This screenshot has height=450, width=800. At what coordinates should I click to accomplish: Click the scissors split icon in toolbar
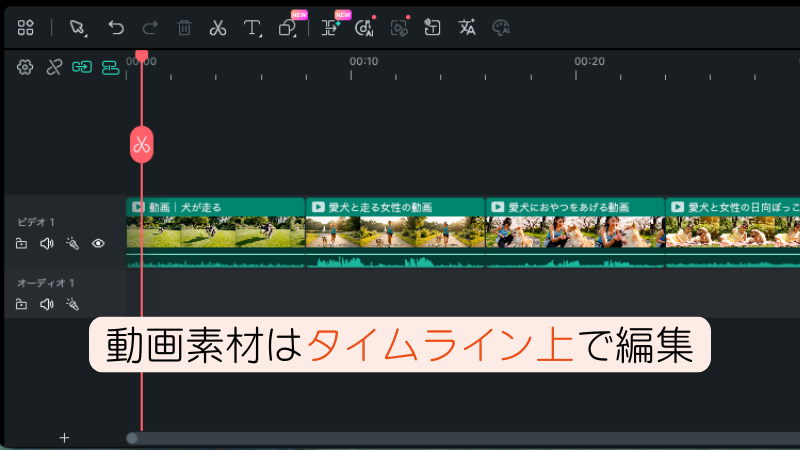(217, 28)
